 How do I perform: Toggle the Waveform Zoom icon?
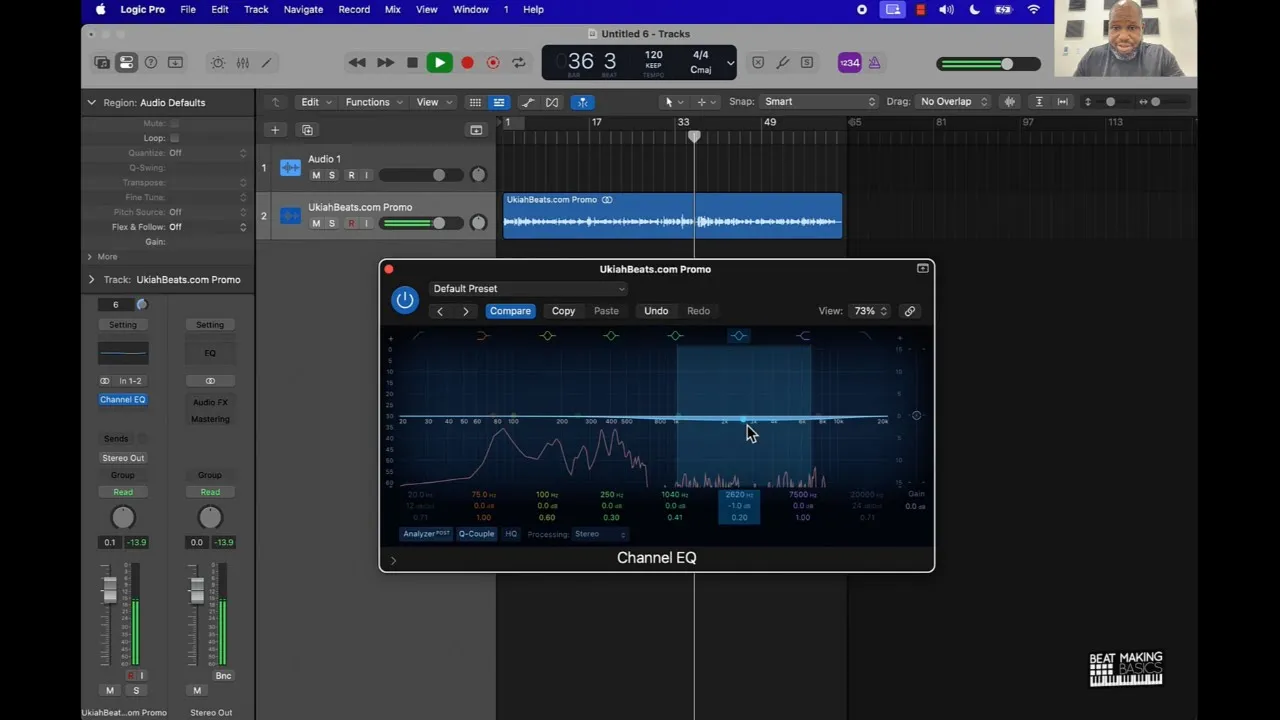pos(1010,102)
